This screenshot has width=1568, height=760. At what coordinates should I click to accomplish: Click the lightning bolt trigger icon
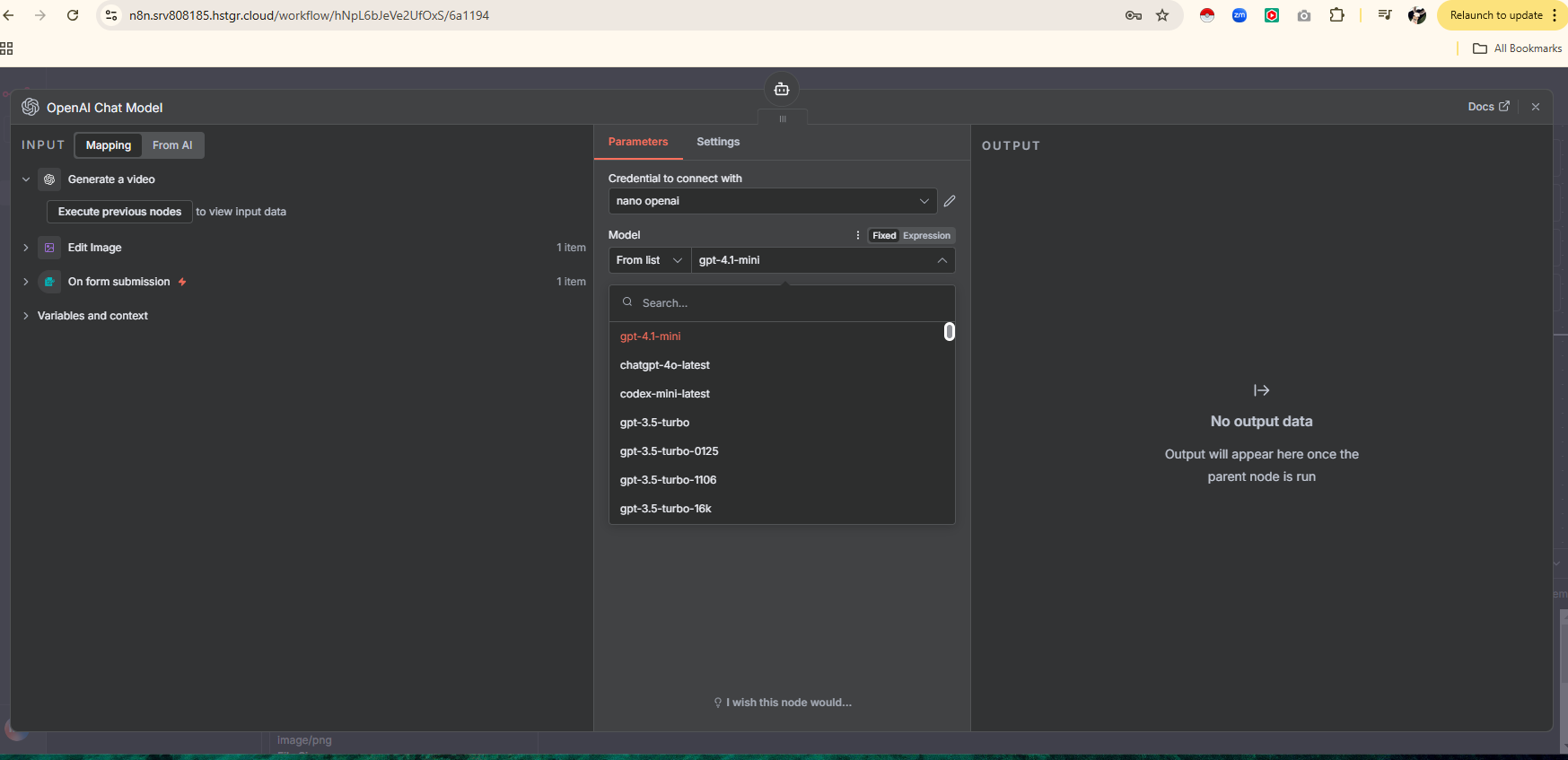tap(182, 282)
